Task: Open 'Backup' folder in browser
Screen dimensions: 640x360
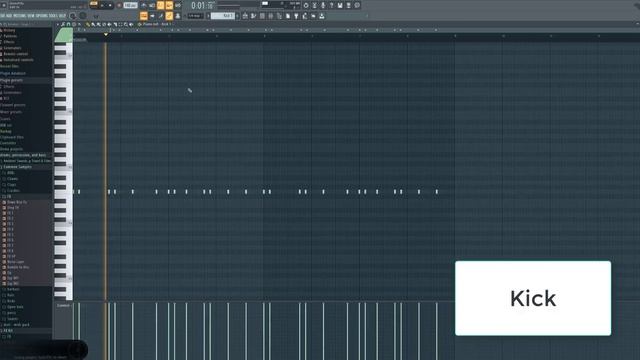Action: click(6, 131)
